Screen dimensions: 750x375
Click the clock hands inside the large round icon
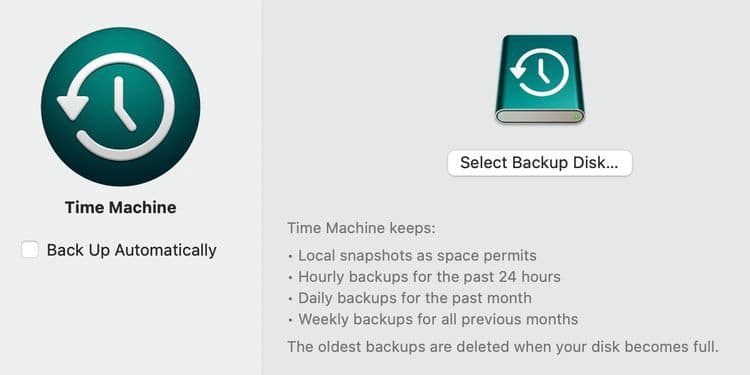(121, 105)
